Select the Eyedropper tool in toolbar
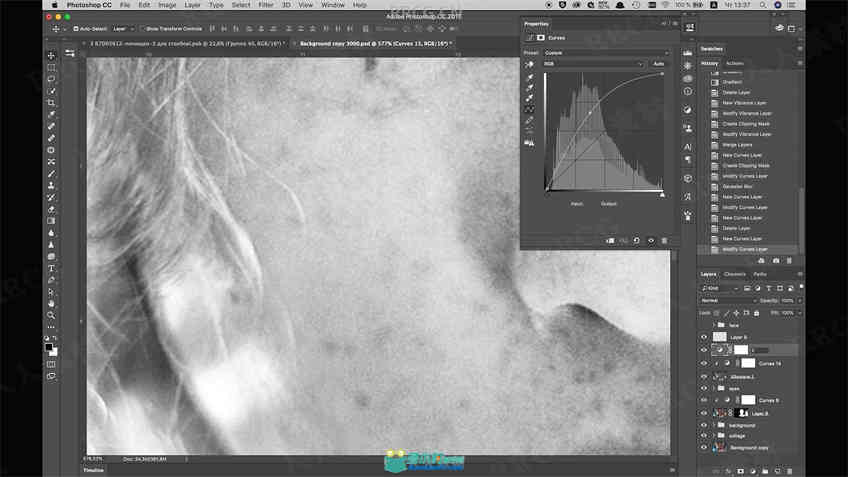This screenshot has height=477, width=848. point(51,115)
